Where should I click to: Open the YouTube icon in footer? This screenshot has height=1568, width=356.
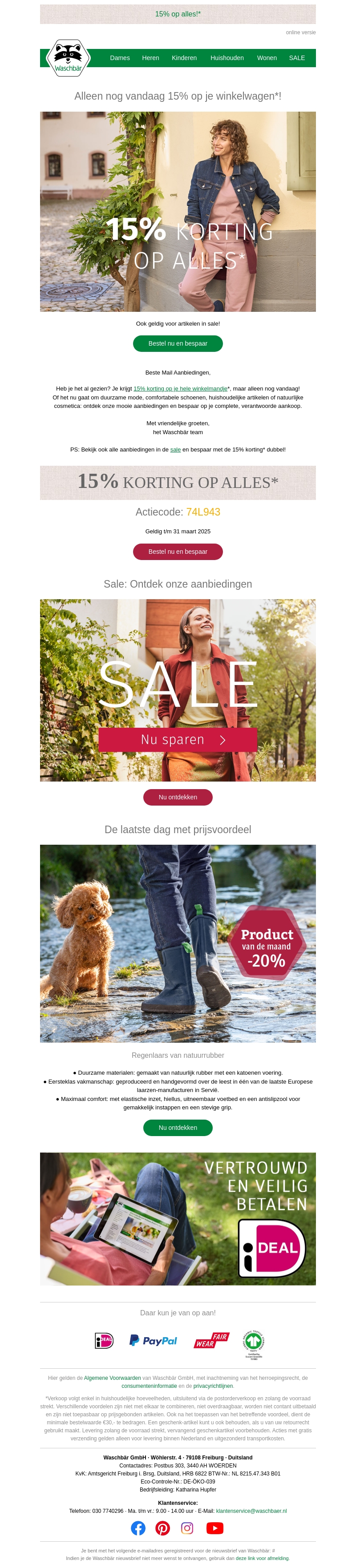[215, 1528]
